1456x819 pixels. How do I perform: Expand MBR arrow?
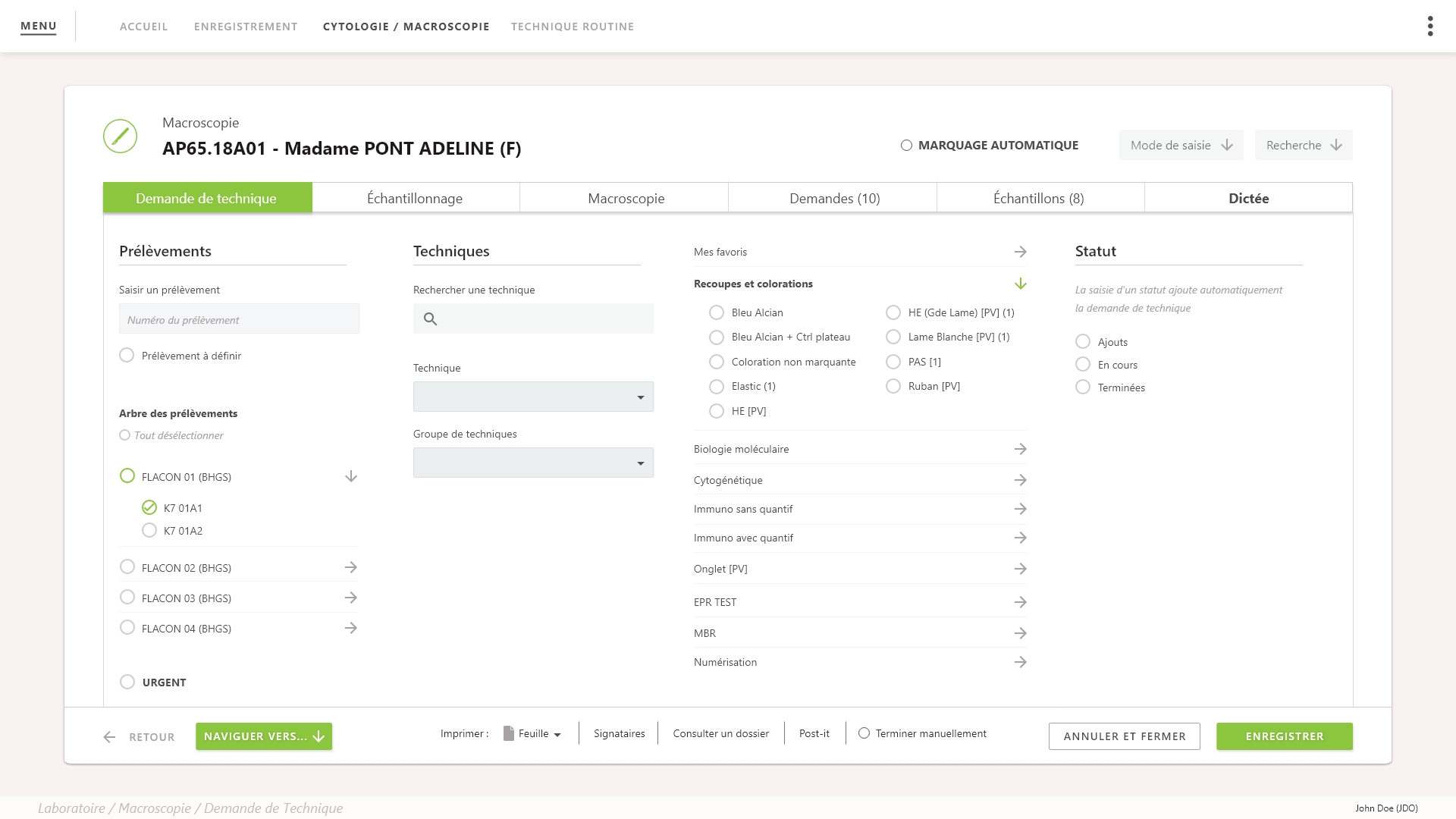tap(1021, 633)
